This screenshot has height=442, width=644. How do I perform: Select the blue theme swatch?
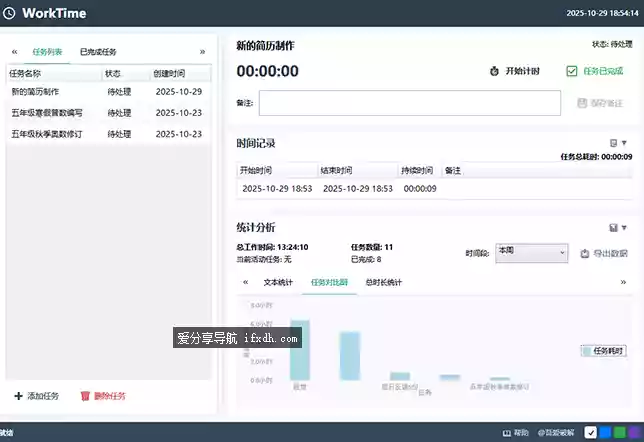pyautogui.click(x=605, y=433)
